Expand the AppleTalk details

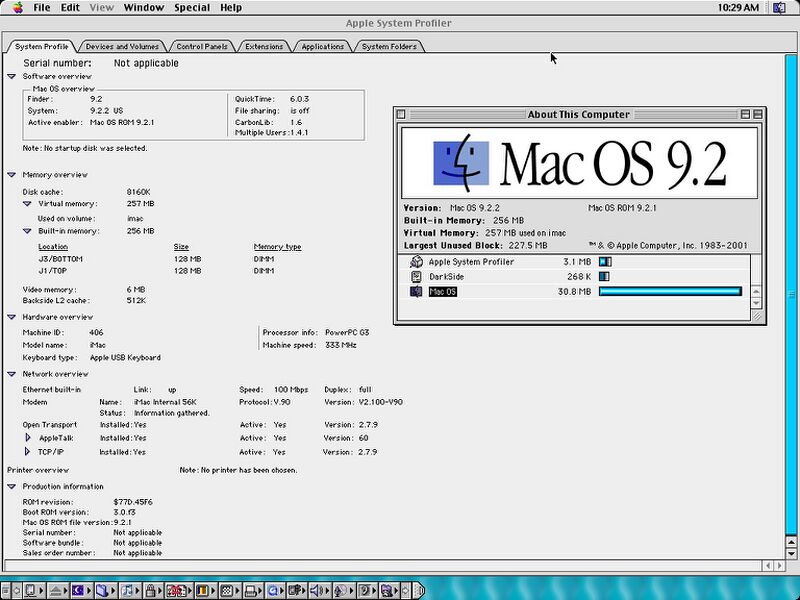coord(28,438)
